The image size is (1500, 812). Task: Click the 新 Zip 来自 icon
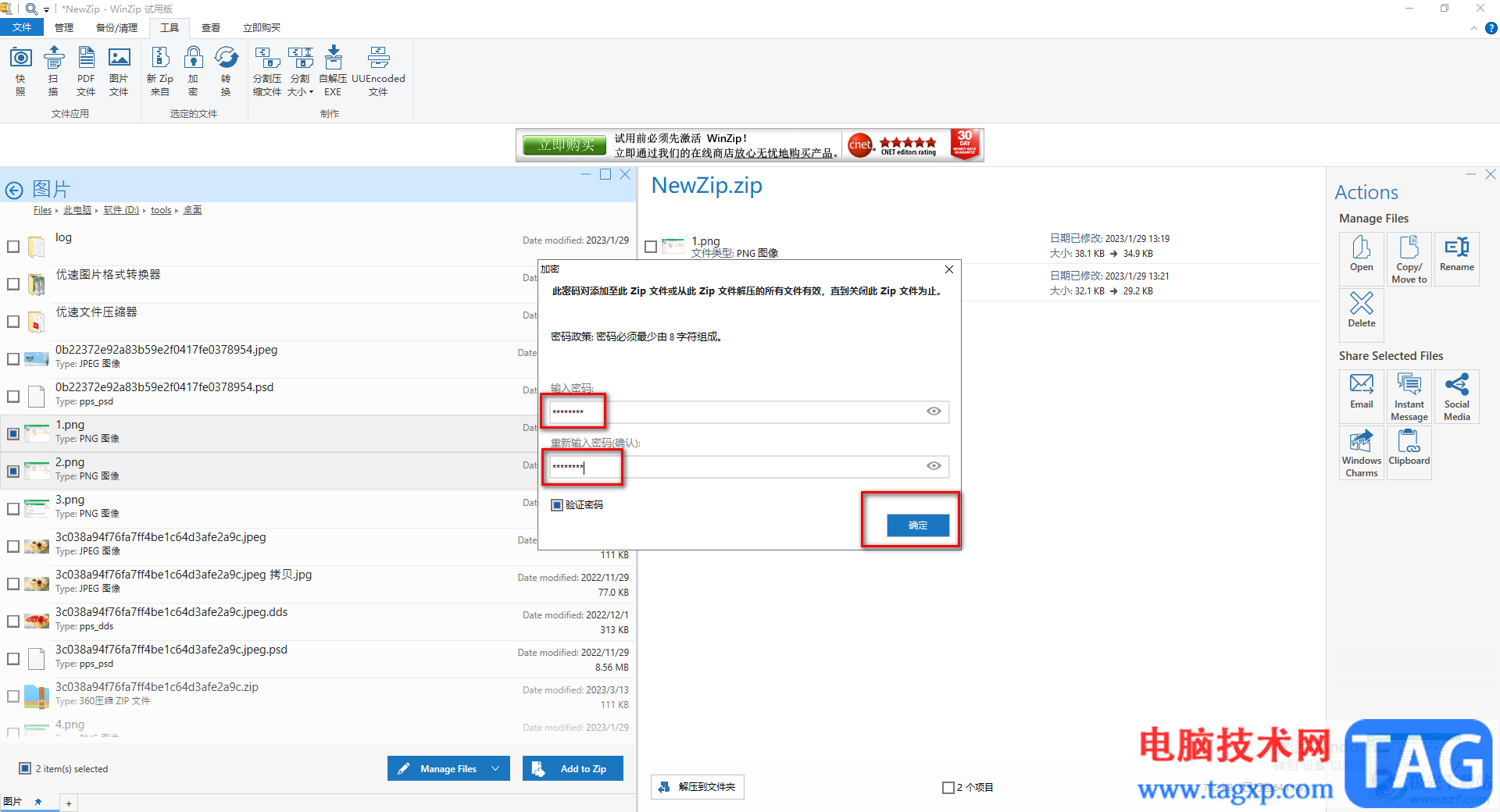point(160,71)
